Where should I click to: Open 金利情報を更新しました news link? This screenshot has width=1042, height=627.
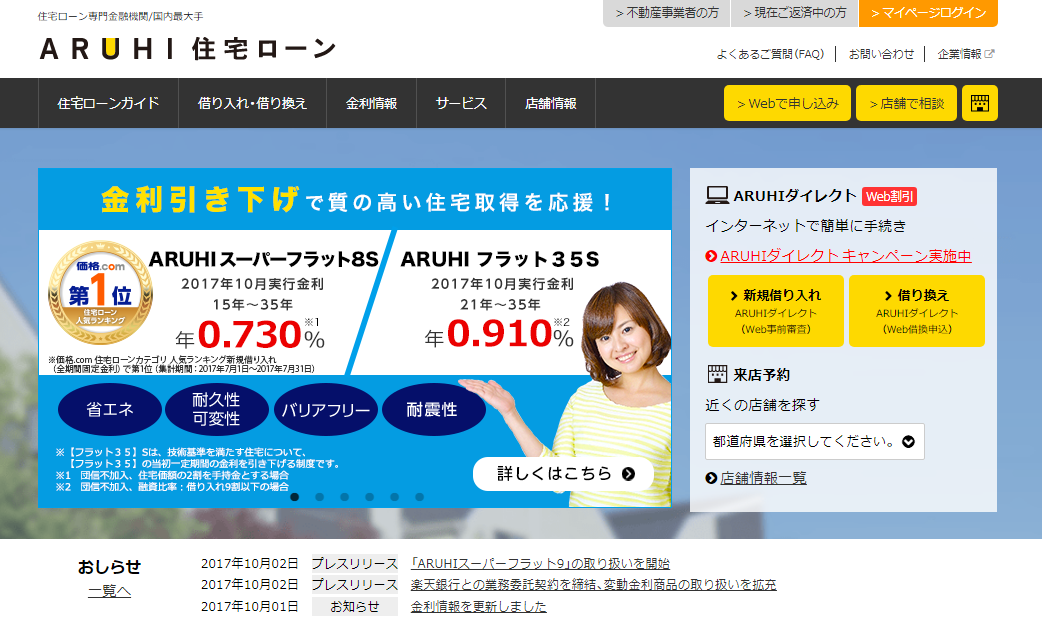coord(478,606)
